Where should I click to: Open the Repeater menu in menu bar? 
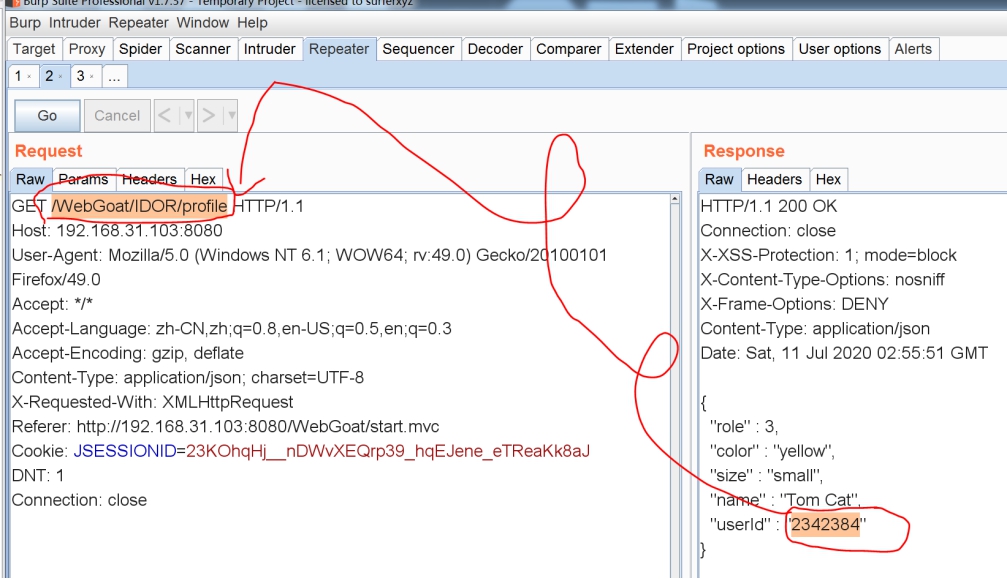pos(138,22)
